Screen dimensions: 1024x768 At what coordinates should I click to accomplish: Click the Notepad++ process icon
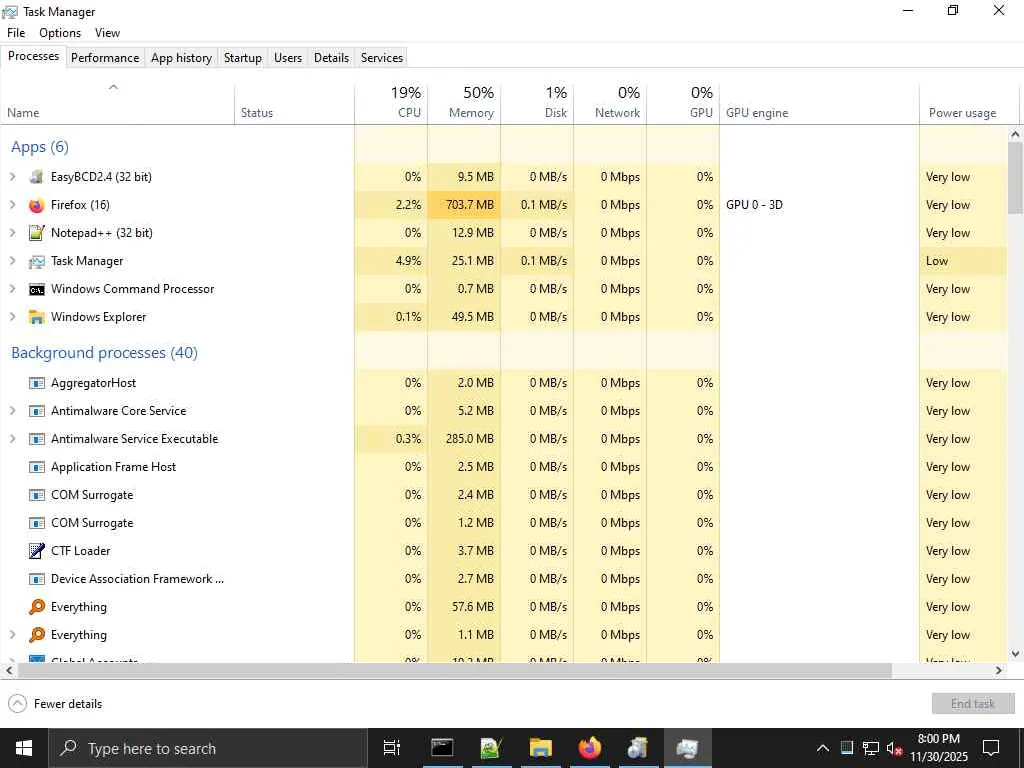[x=37, y=233]
